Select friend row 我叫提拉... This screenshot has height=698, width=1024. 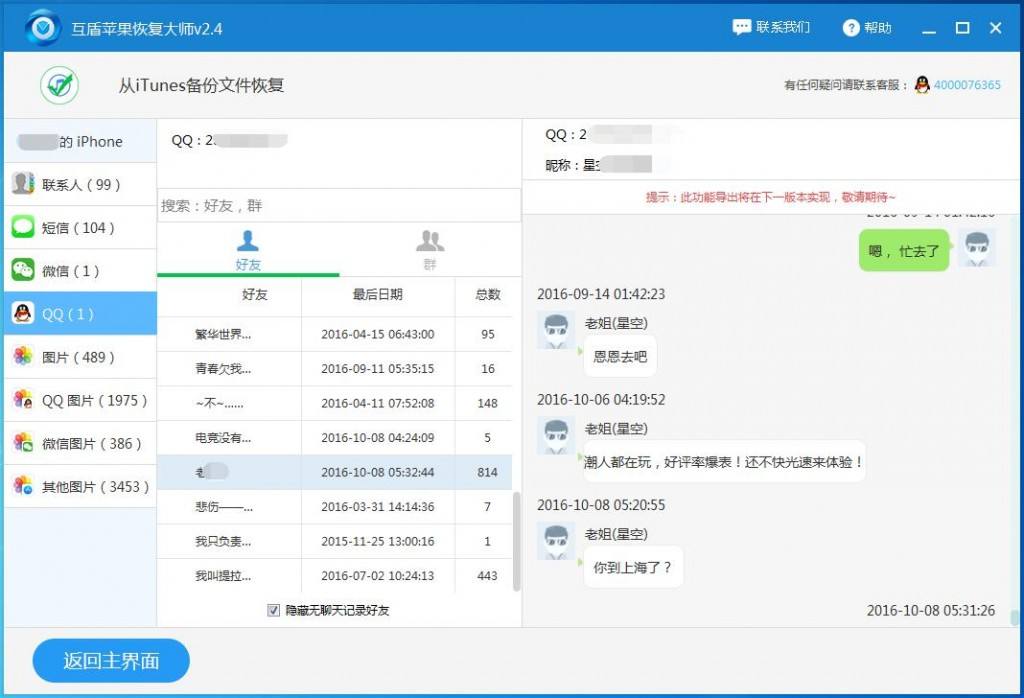(334, 576)
